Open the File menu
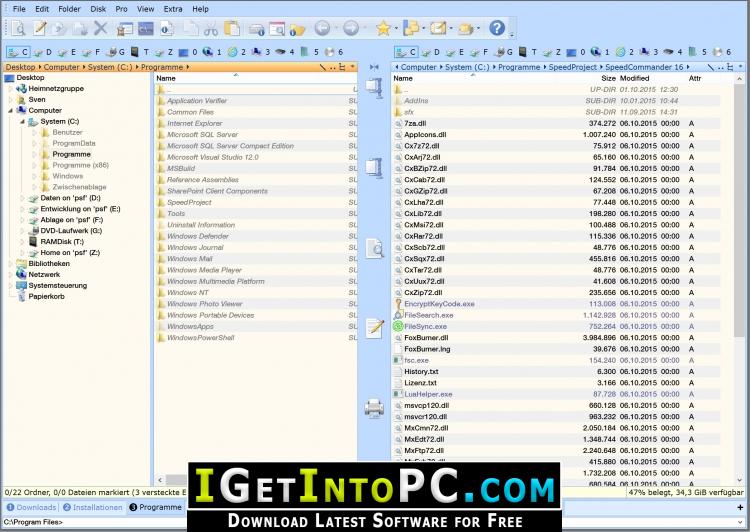 click(19, 9)
